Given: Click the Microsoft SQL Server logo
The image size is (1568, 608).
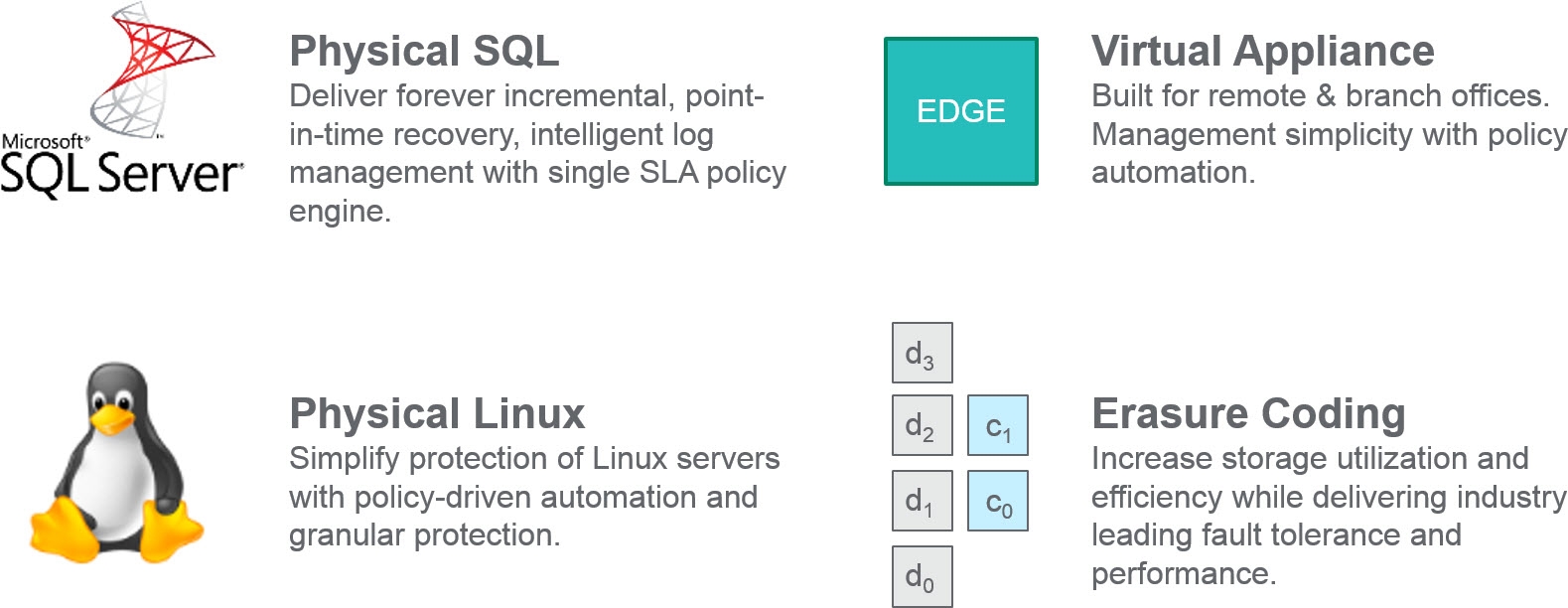Looking at the screenshot, I should coord(121,99).
